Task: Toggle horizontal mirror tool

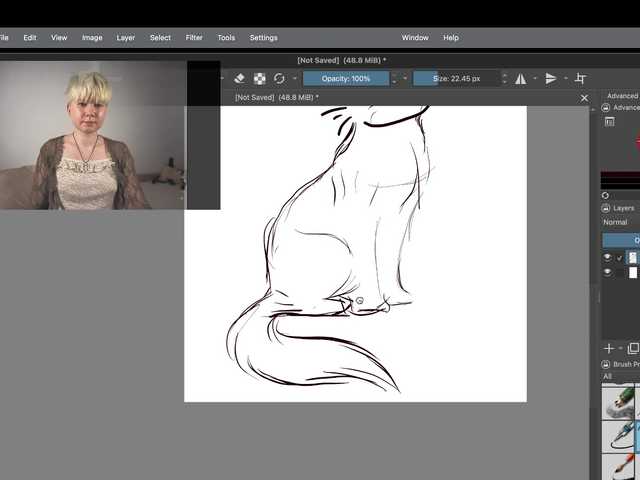Action: click(x=520, y=78)
